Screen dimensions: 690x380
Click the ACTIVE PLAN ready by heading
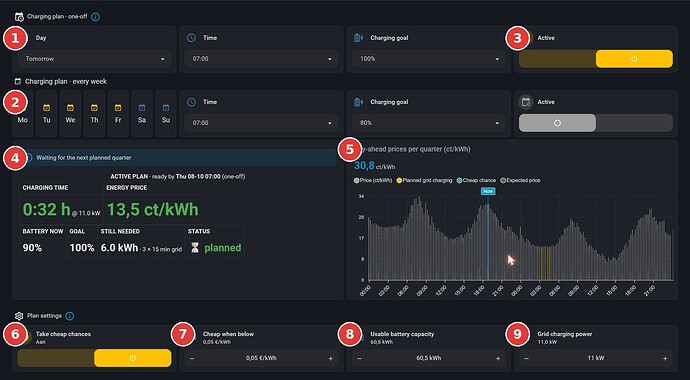point(177,177)
